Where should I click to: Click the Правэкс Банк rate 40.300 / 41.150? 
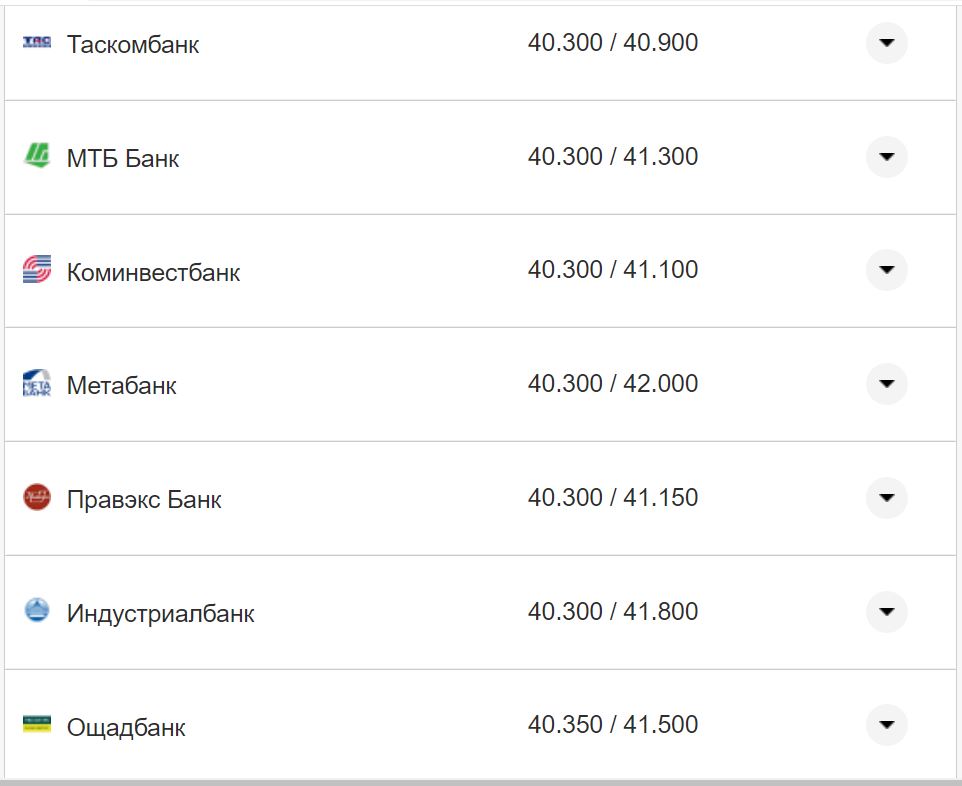click(x=613, y=498)
